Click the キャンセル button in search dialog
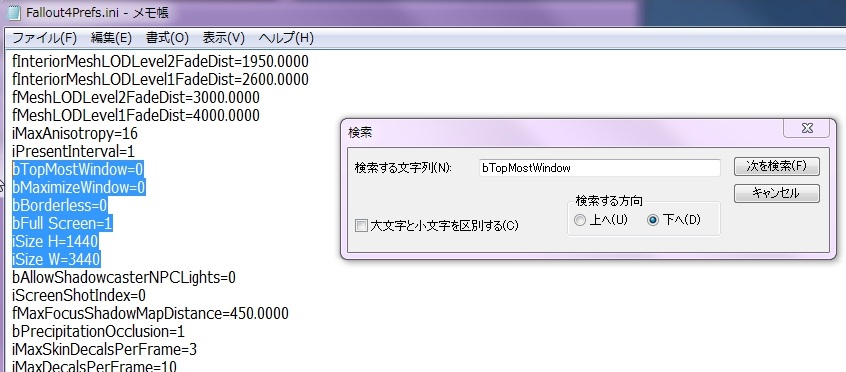Image resolution: width=846 pixels, height=372 pixels. coord(776,193)
